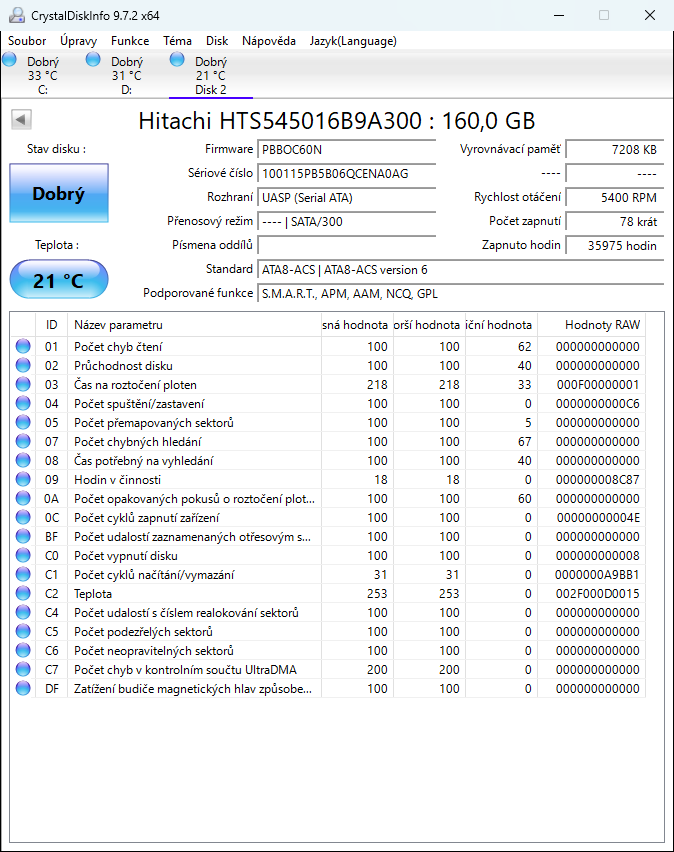Click status orb of Počet spuštění/zastavení row
674x852 pixels.
click(23, 403)
